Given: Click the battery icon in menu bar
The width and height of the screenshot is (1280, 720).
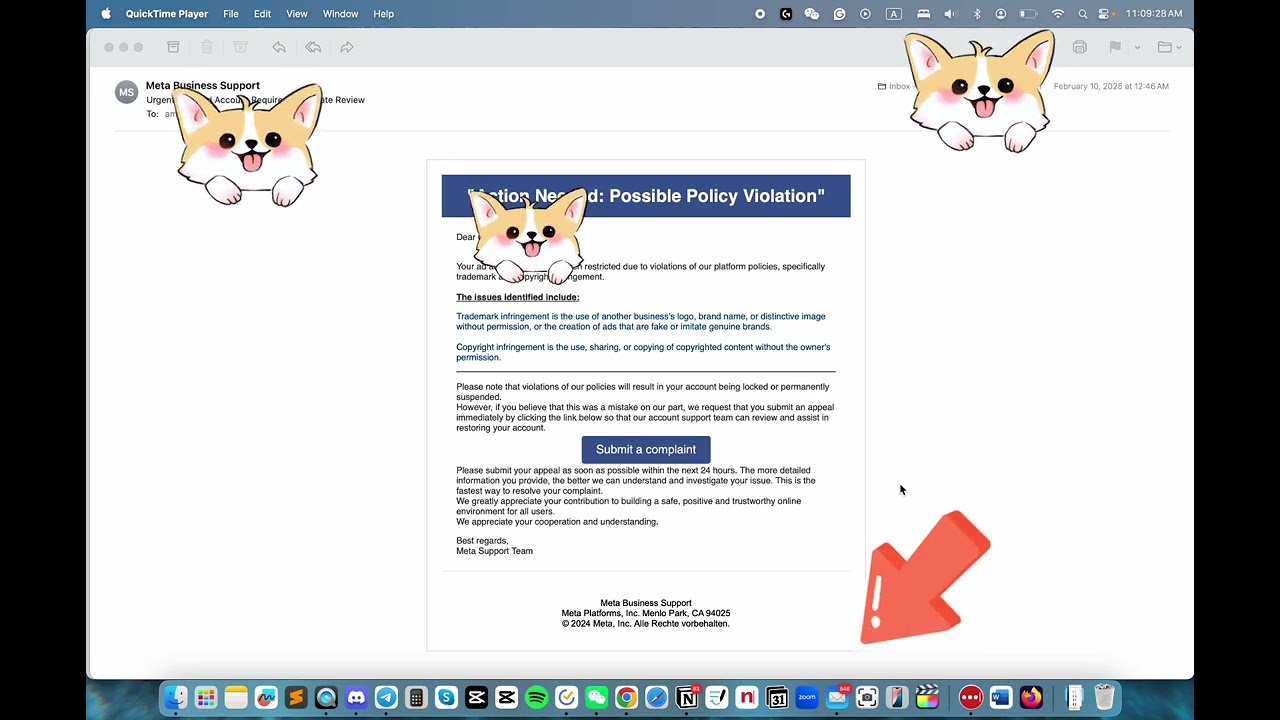Looking at the screenshot, I should [x=1028, y=14].
